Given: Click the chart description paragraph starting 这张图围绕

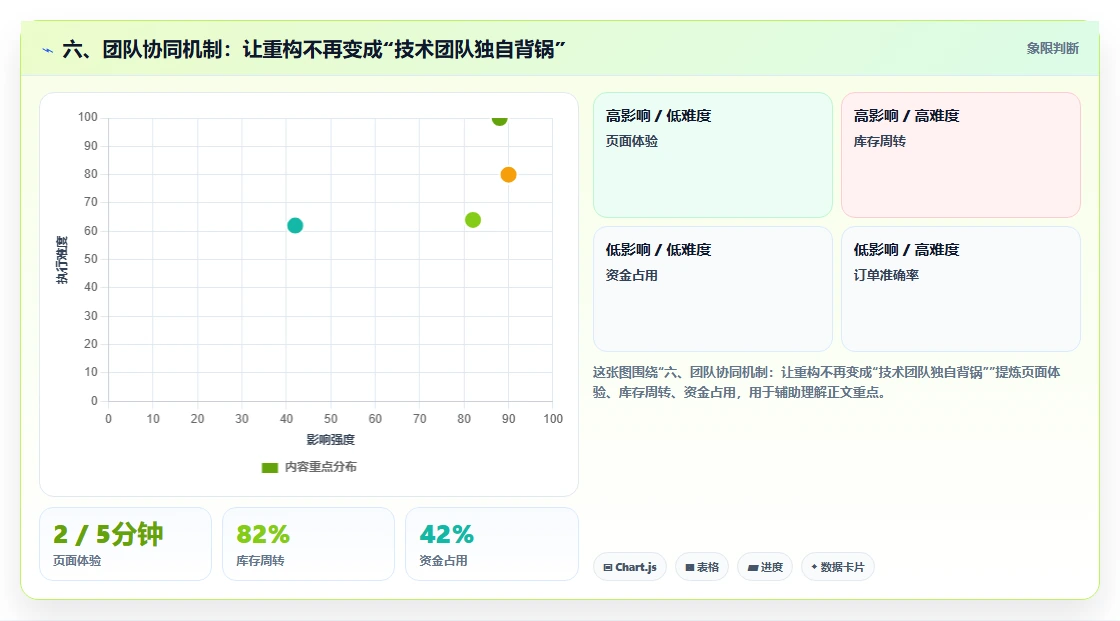Looking at the screenshot, I should (826, 382).
